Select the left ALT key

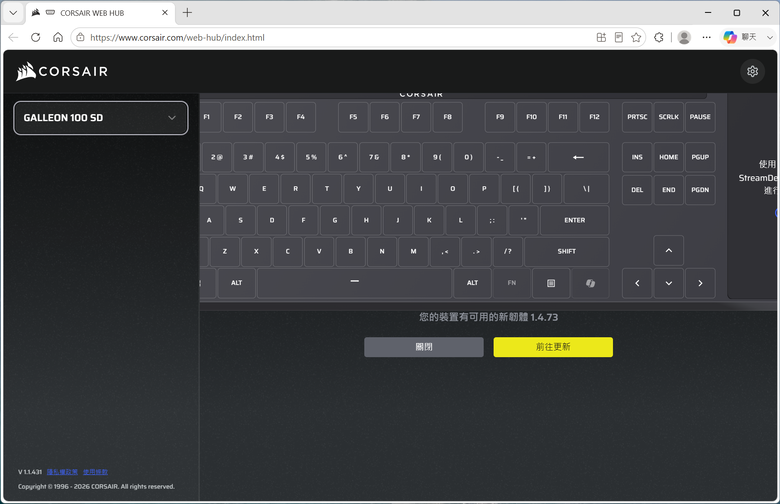(x=236, y=283)
